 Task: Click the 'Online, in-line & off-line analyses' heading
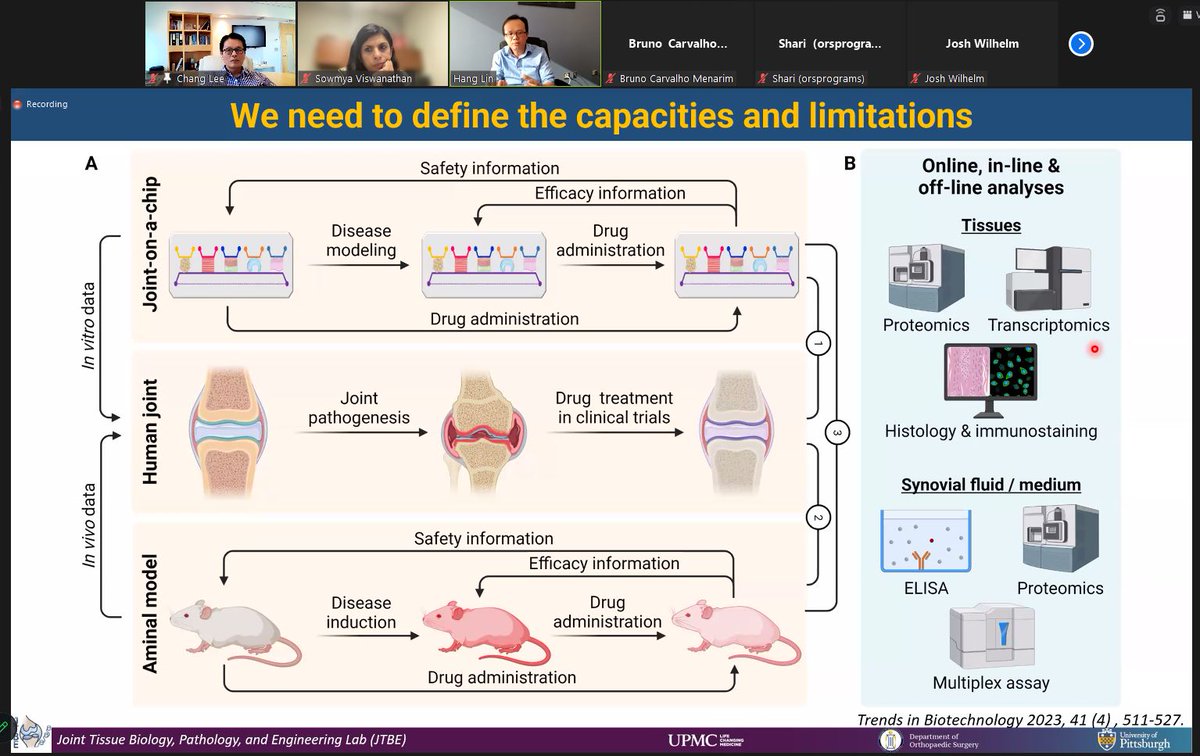[990, 176]
